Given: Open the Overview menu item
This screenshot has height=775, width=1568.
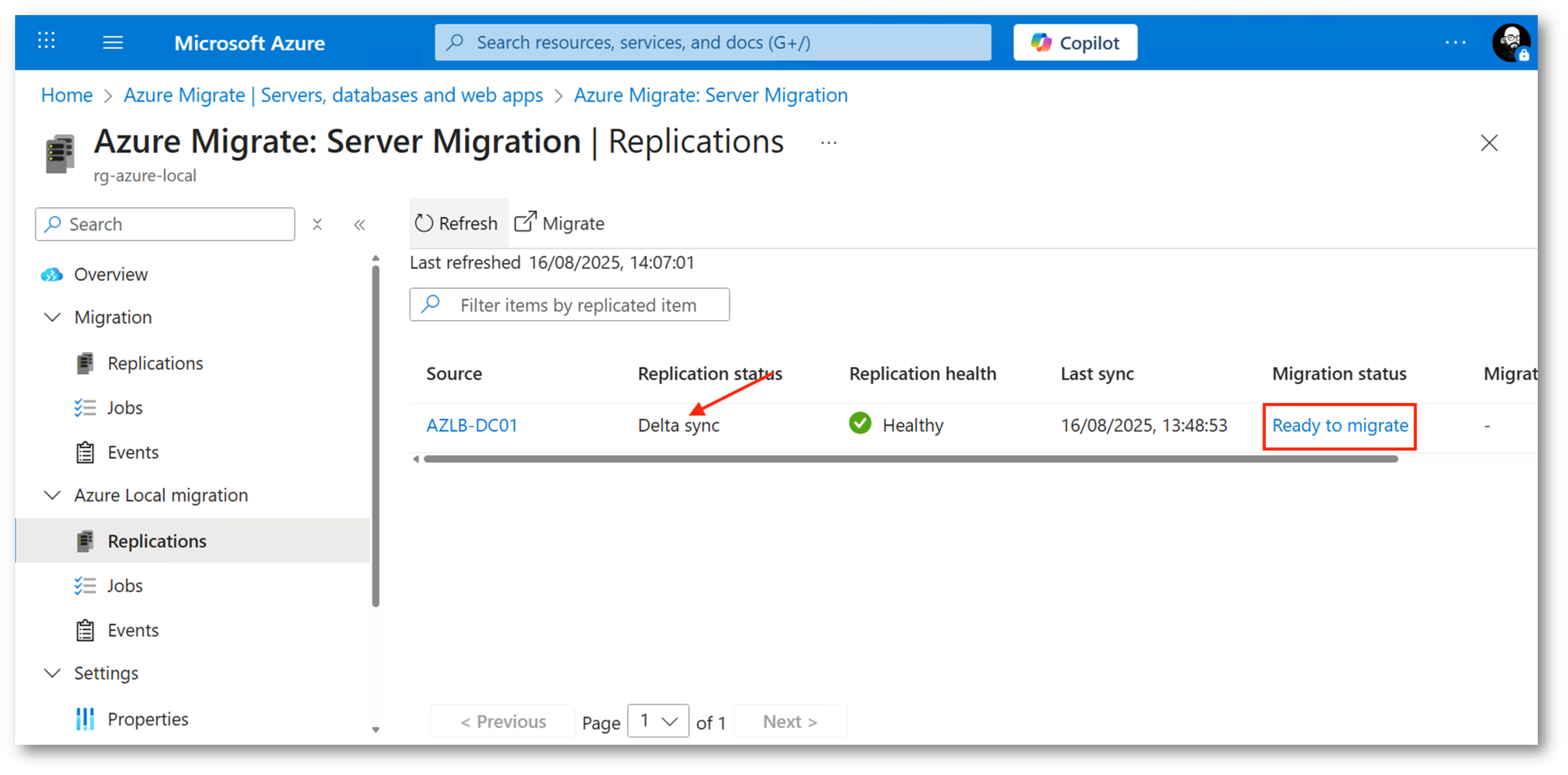Looking at the screenshot, I should (110, 275).
